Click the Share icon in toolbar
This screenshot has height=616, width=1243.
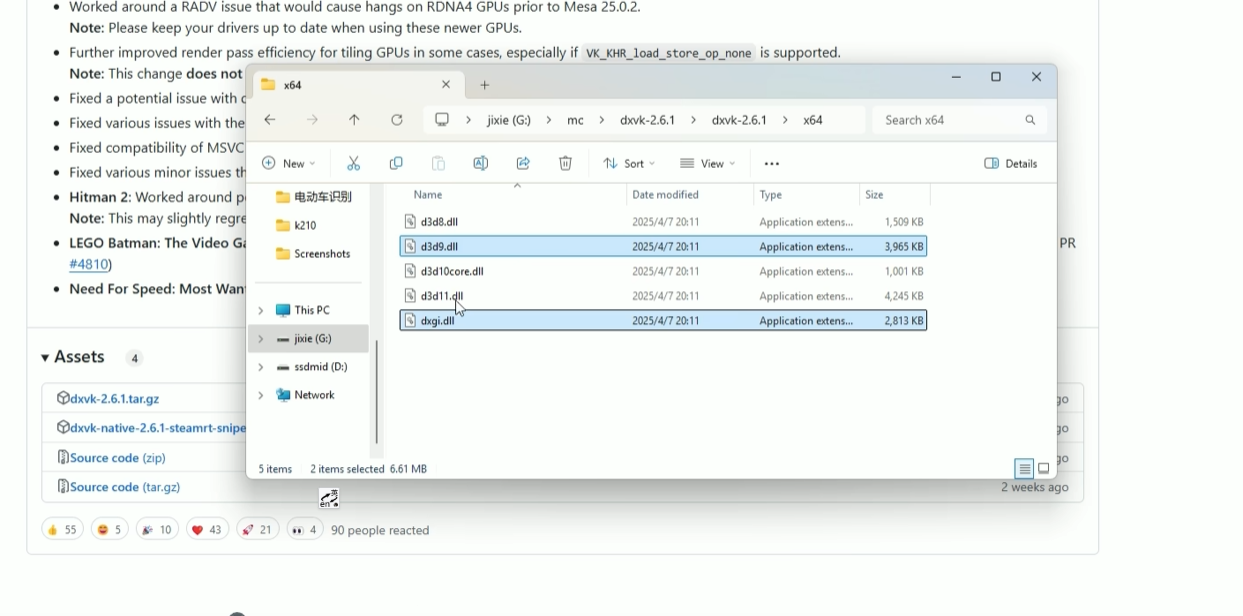523,163
